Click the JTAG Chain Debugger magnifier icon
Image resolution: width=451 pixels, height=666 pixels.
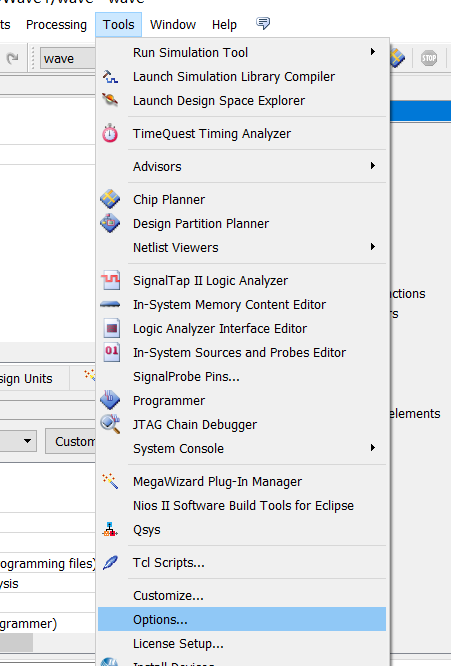tap(110, 424)
